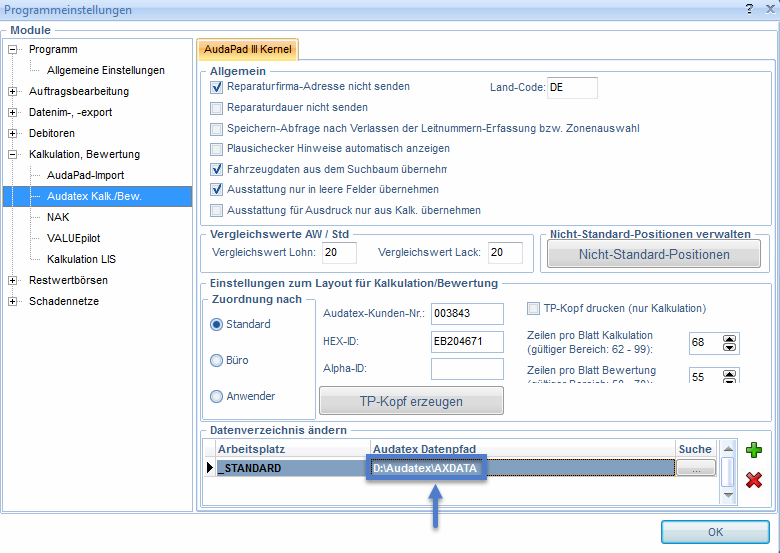Select NAK tree item

click(58, 217)
